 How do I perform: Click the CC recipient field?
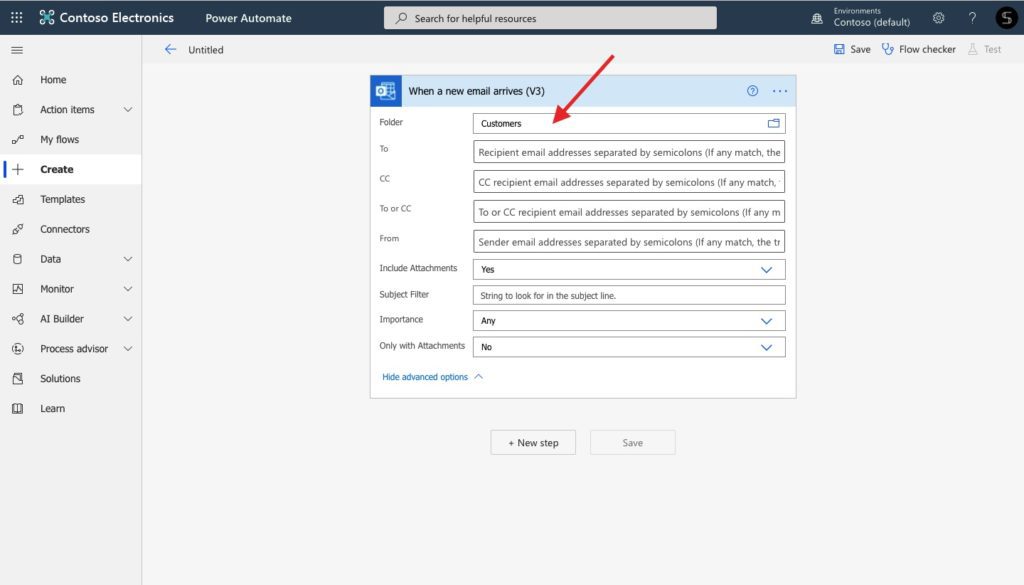[x=629, y=182]
